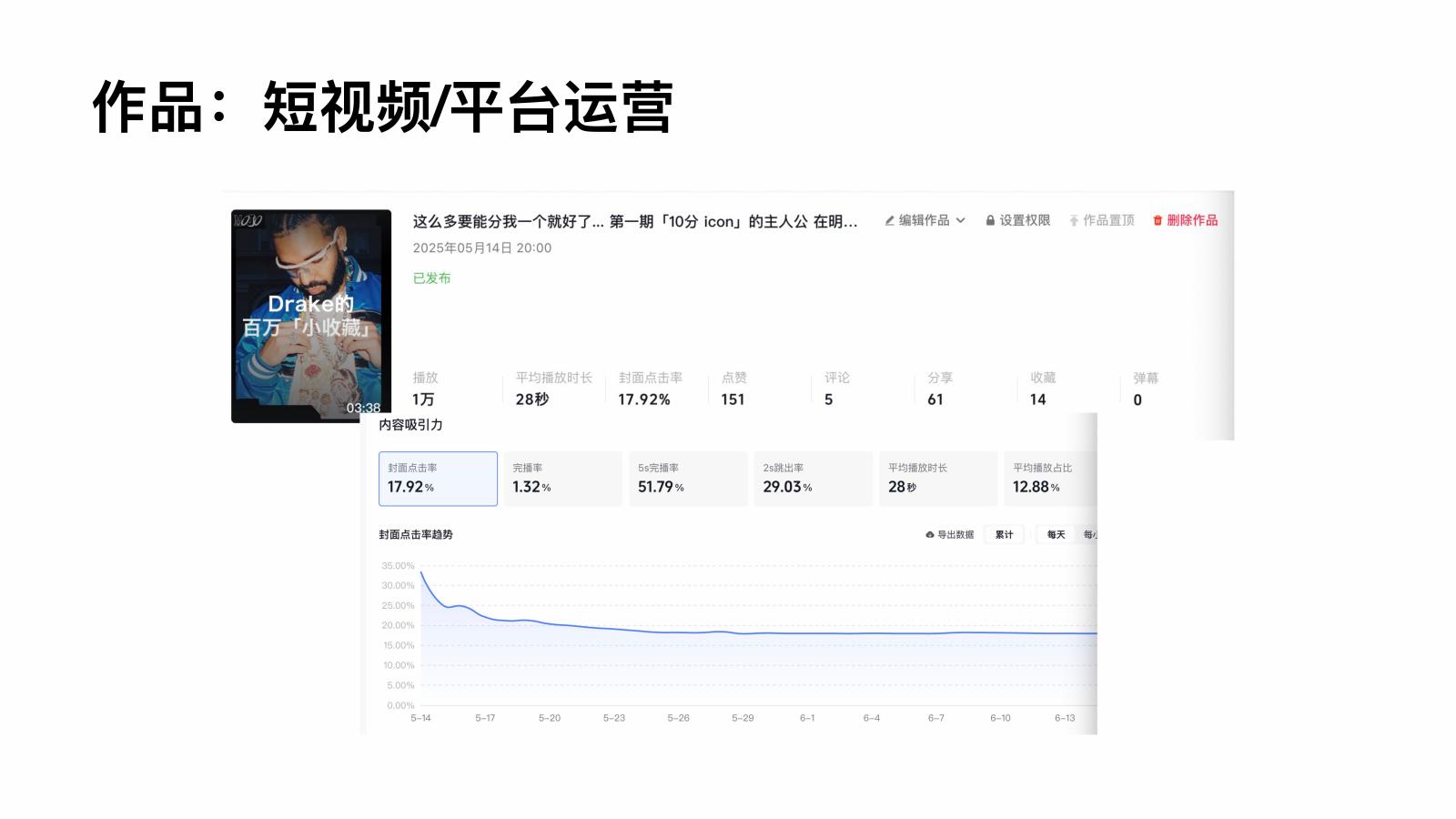Expand the 编辑作品 dropdown chevron
Screen dimensions: 1456x819
pyautogui.click(x=960, y=220)
